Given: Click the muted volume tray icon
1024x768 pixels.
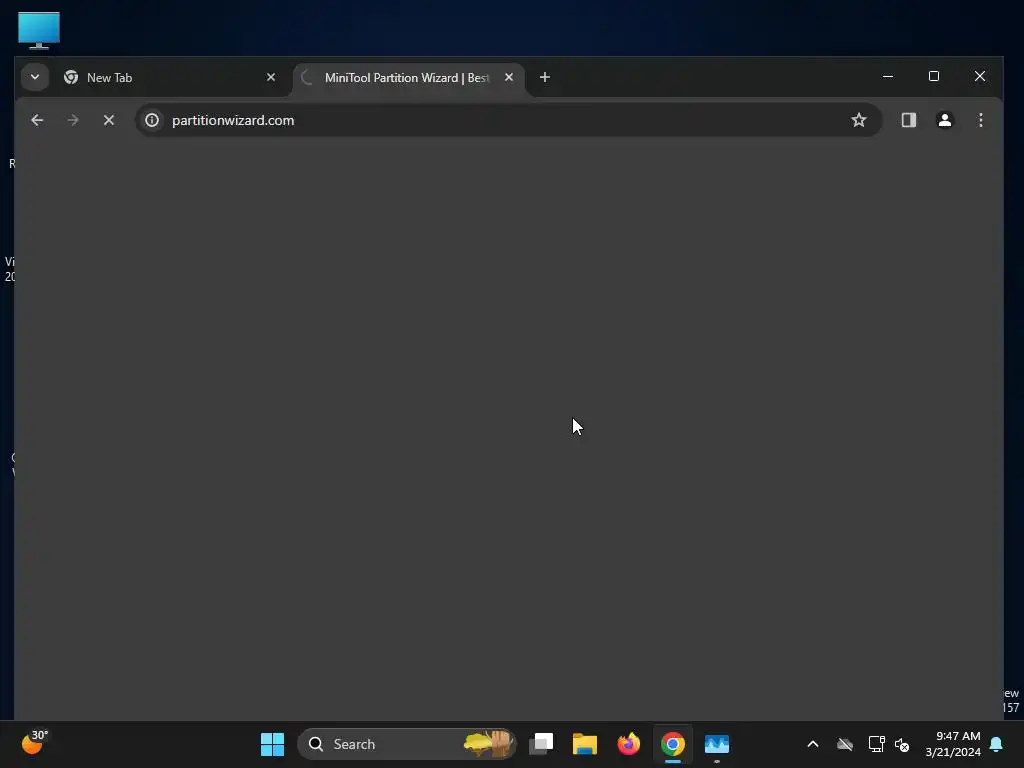Looking at the screenshot, I should [x=902, y=744].
